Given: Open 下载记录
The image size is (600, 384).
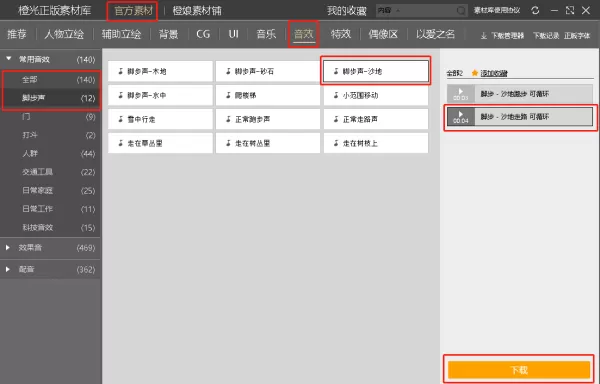Looking at the screenshot, I should 546,36.
